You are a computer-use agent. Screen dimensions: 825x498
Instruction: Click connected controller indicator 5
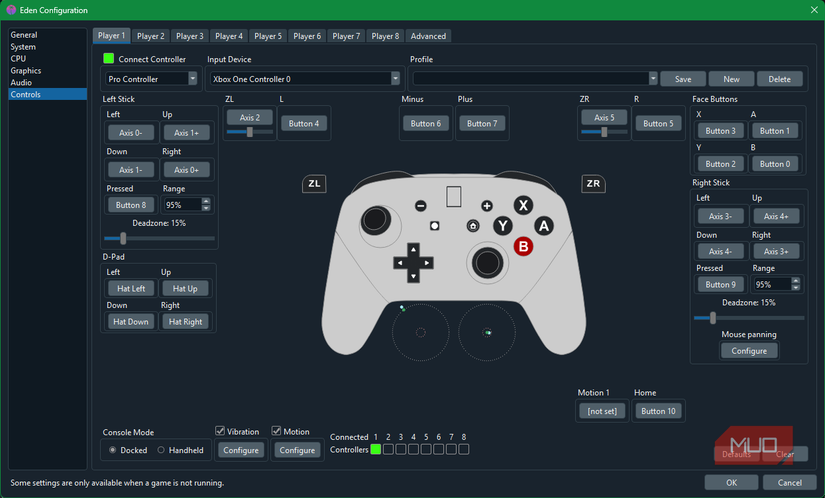point(426,449)
